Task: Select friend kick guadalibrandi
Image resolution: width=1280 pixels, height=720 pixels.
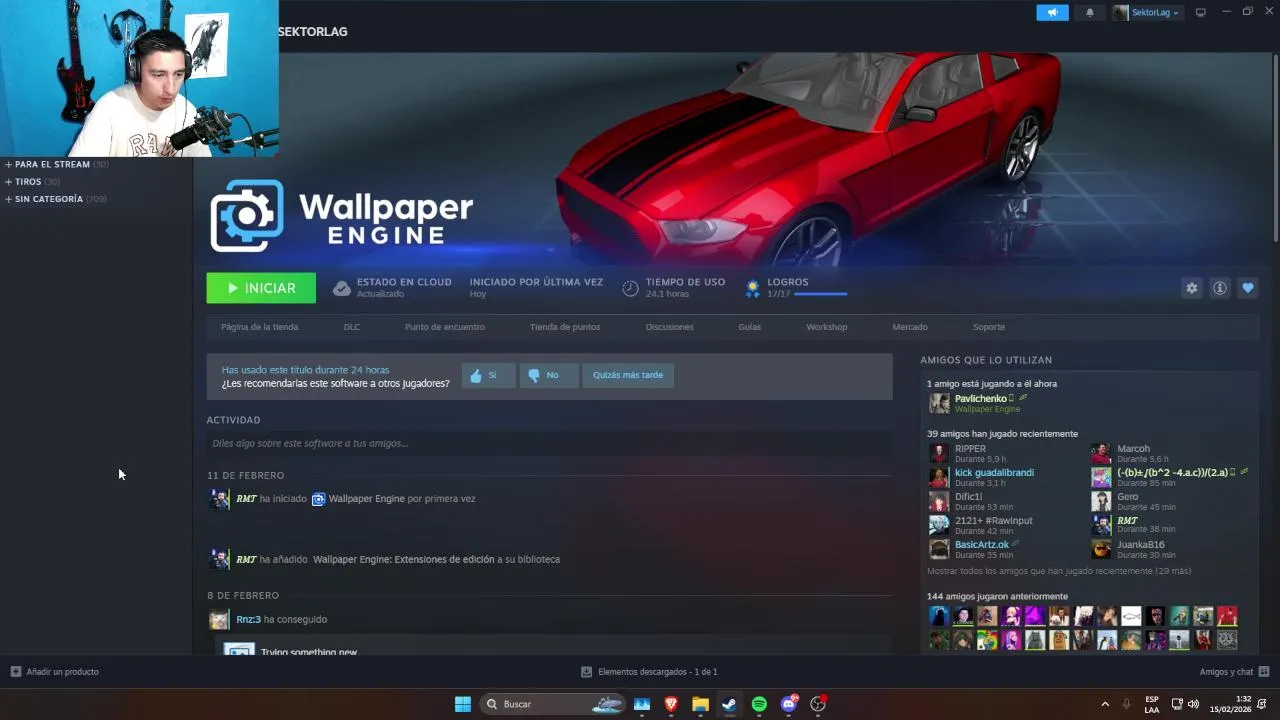Action: [994, 473]
